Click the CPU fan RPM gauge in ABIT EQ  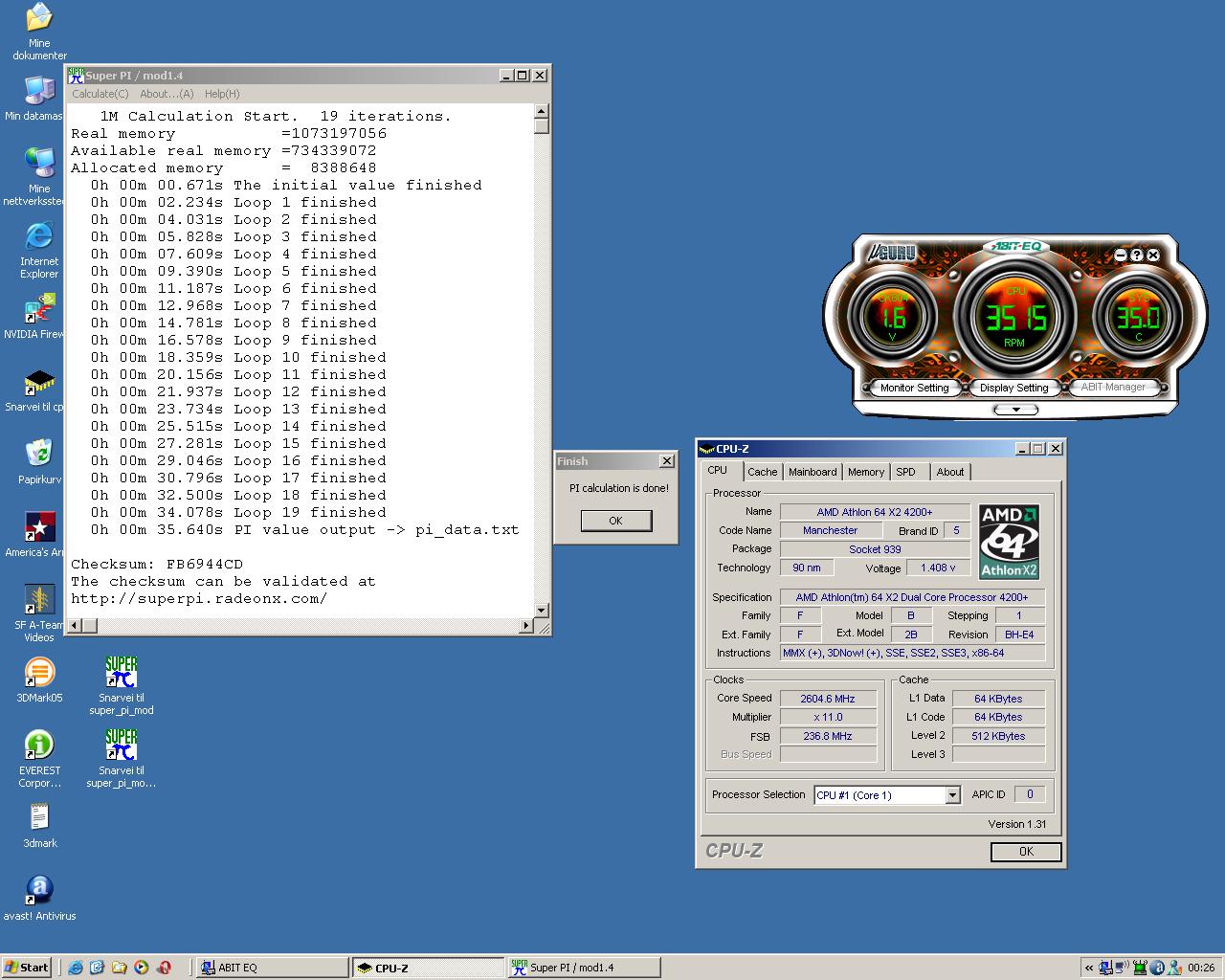(x=1014, y=317)
